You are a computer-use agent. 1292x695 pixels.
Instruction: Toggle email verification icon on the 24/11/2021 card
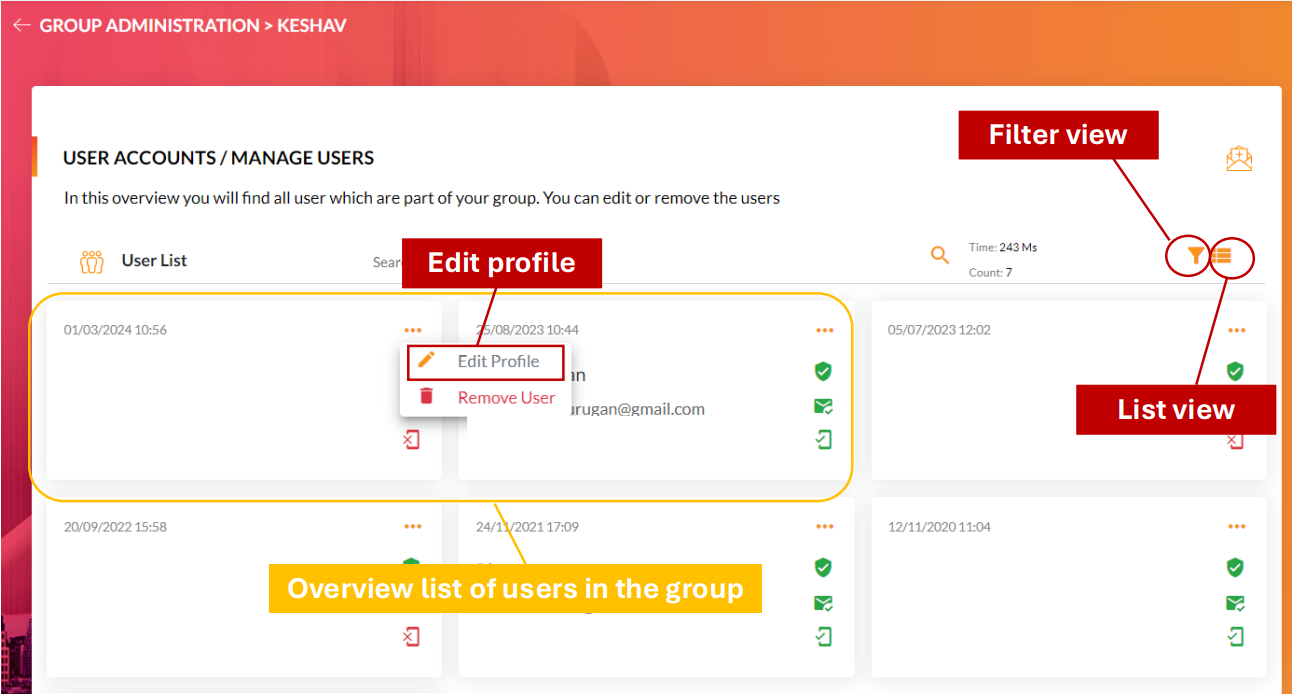822,602
